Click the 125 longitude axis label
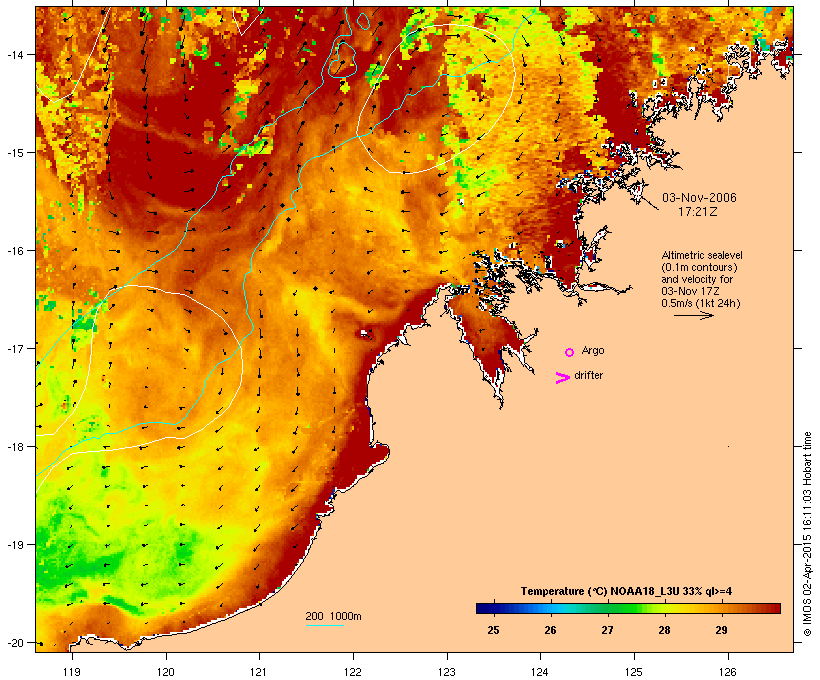The width and height of the screenshot is (820, 680). 634,672
